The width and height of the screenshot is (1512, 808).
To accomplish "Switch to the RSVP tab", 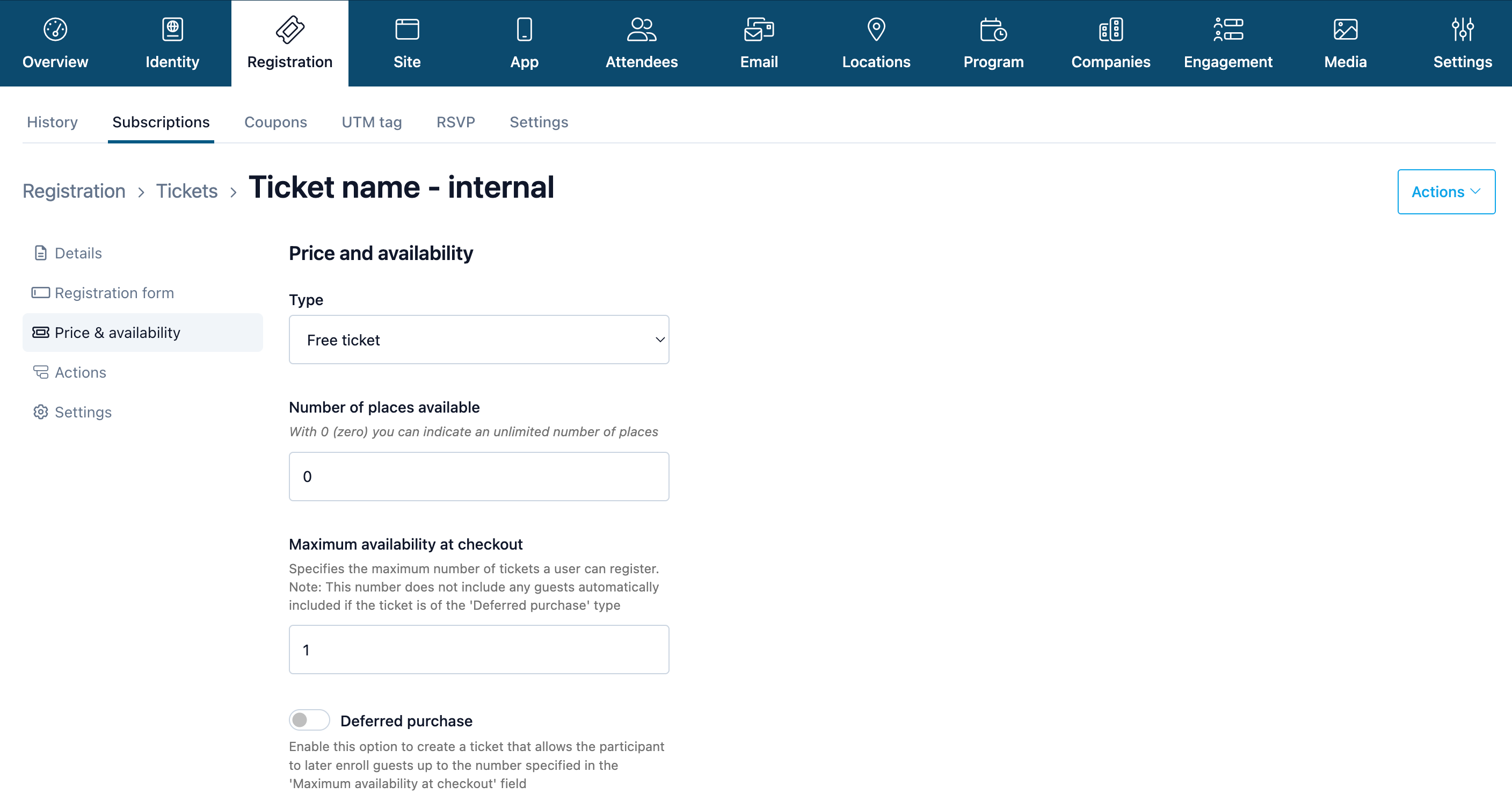I will (x=455, y=122).
